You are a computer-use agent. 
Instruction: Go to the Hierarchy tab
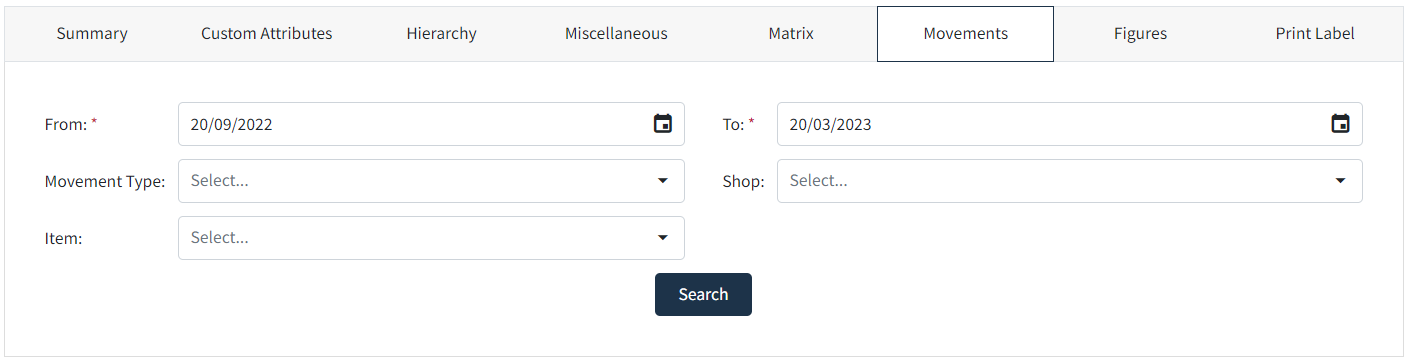441,34
